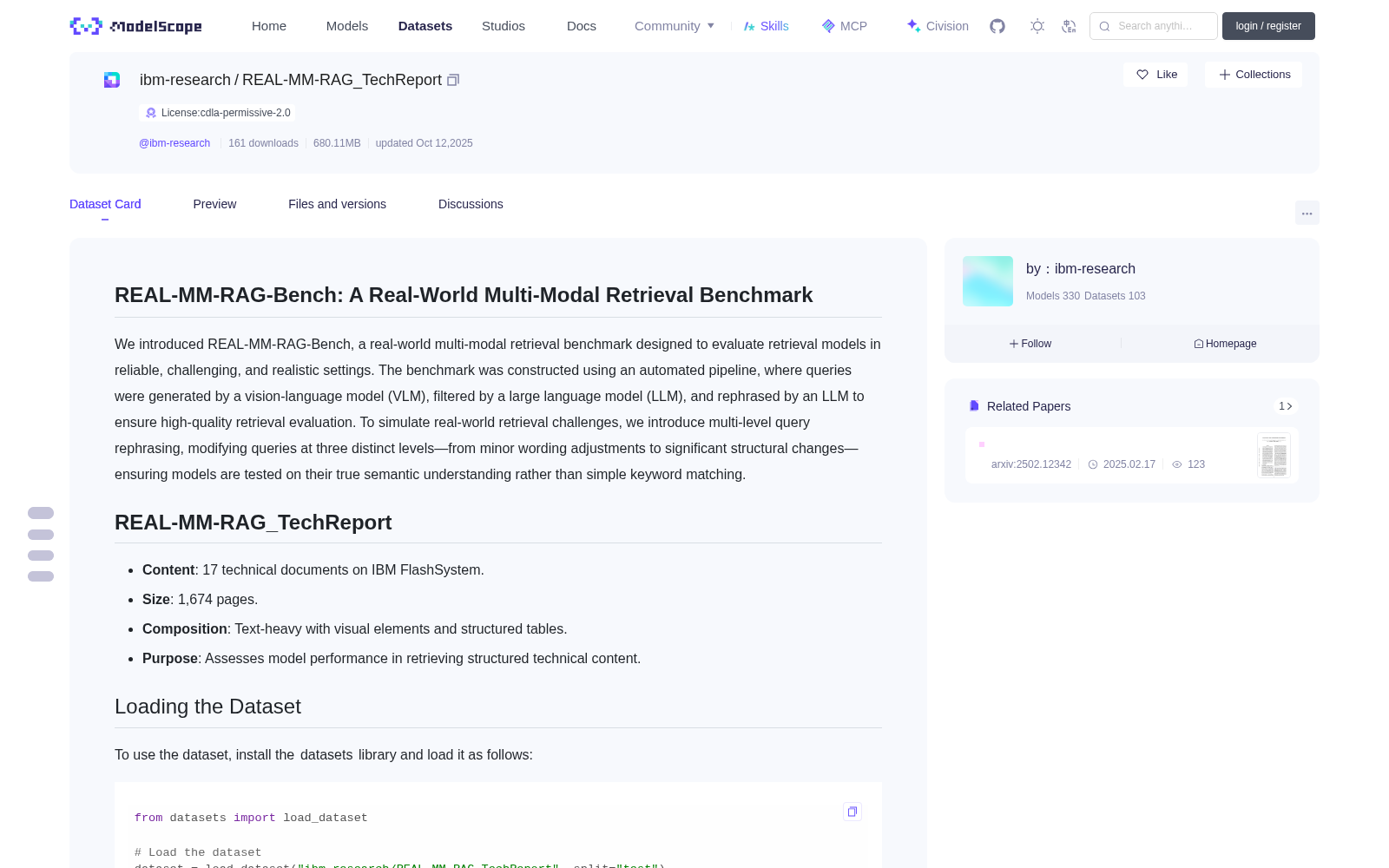Expand the Related Papers list chevron
Screen dimensions: 1389x868
1286,406
